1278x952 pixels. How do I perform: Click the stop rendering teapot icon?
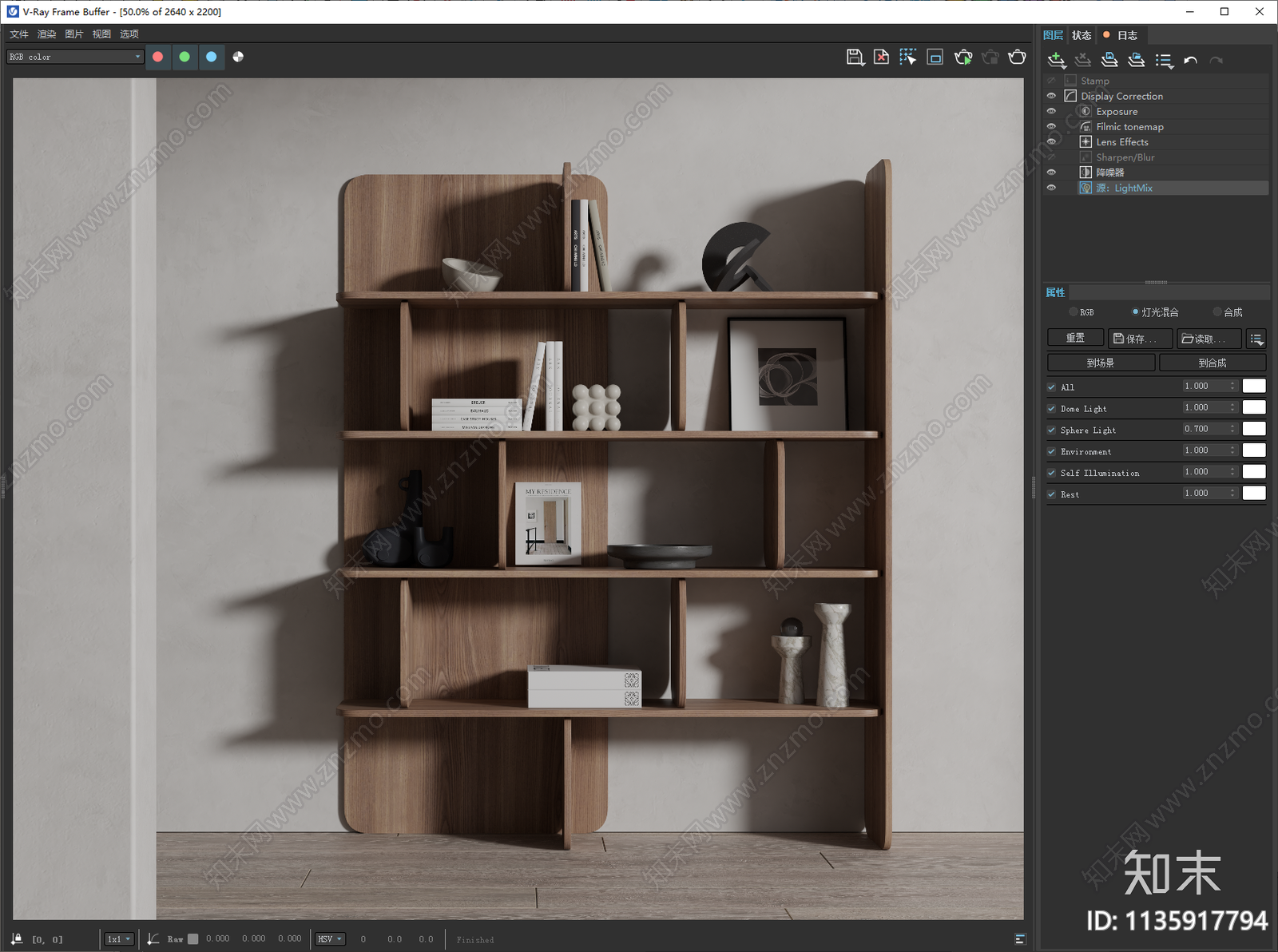point(990,57)
